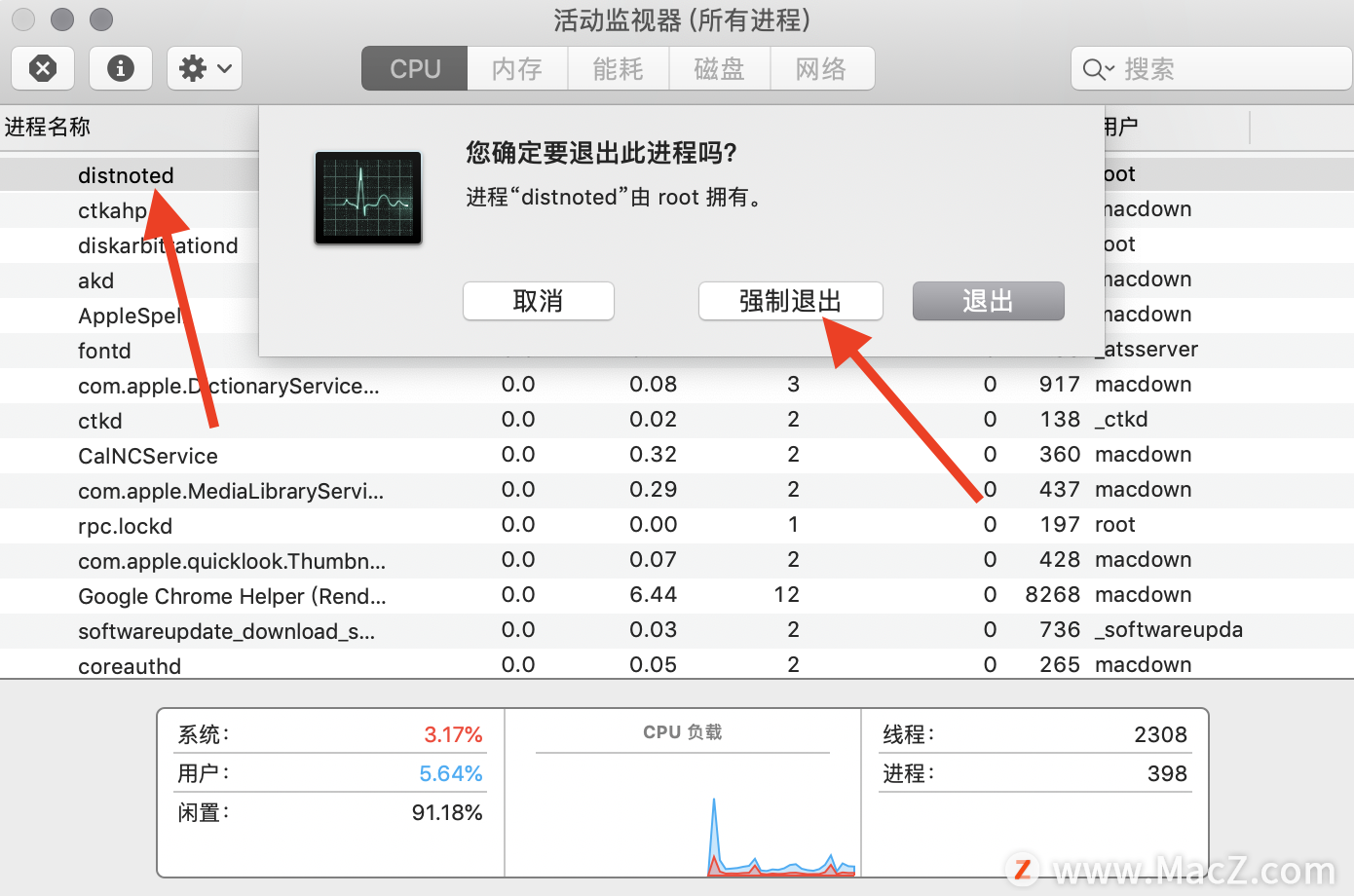Switch to the 内存 tab
The image size is (1354, 896).
[517, 69]
